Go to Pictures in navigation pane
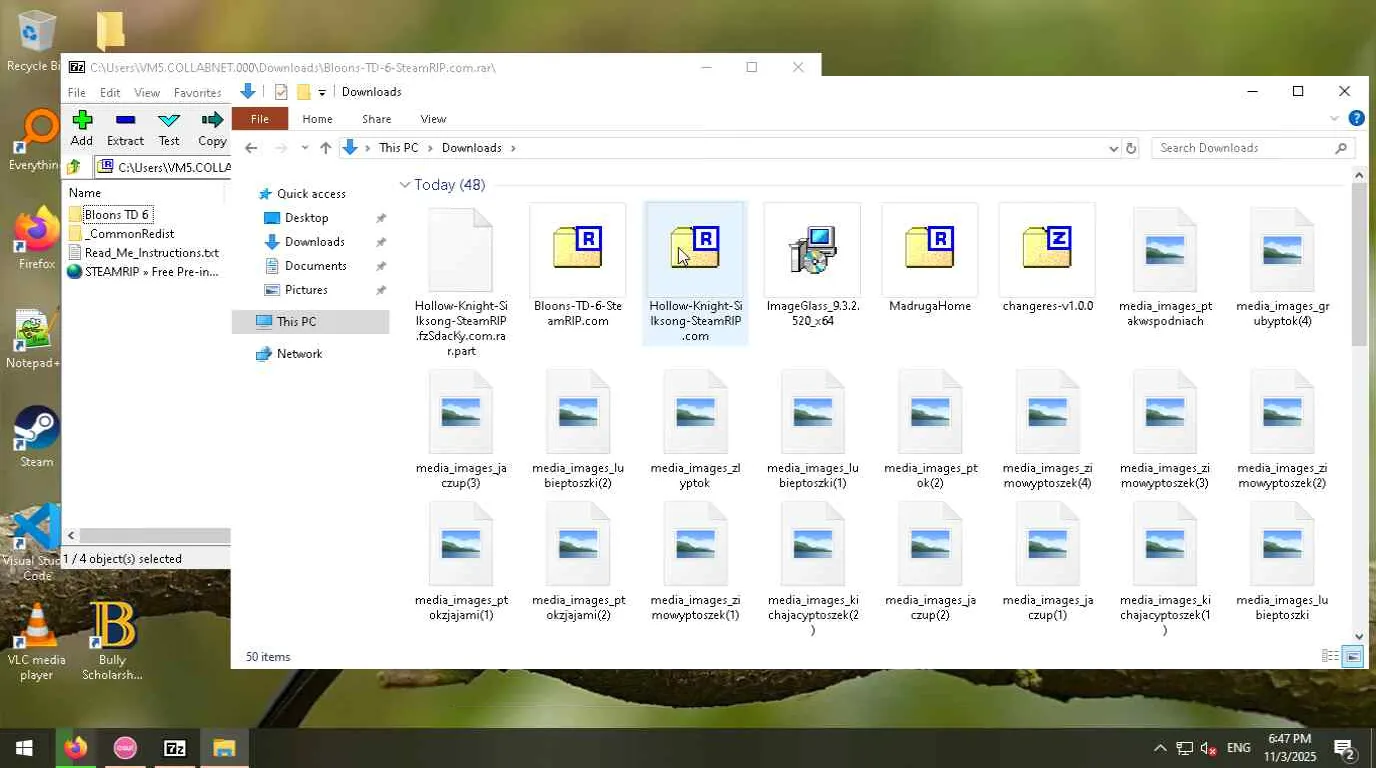 click(306, 290)
